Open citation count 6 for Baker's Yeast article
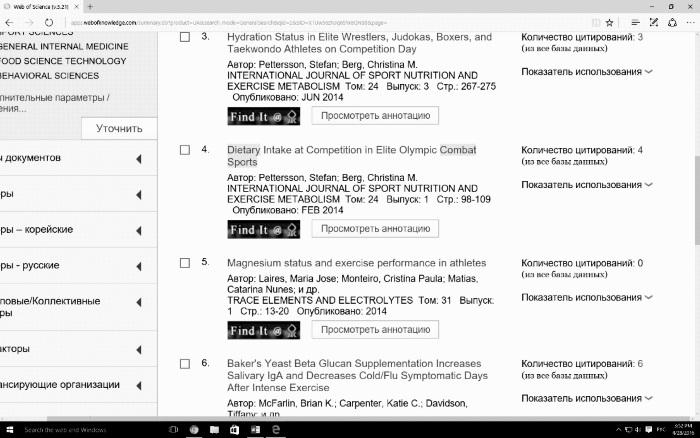The image size is (700, 438). [640, 364]
